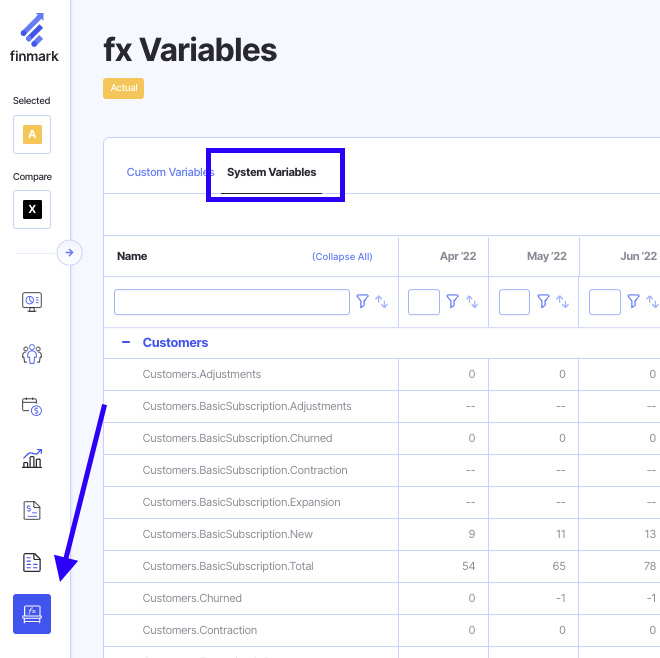Open the Compare scenario X selector

click(x=32, y=210)
